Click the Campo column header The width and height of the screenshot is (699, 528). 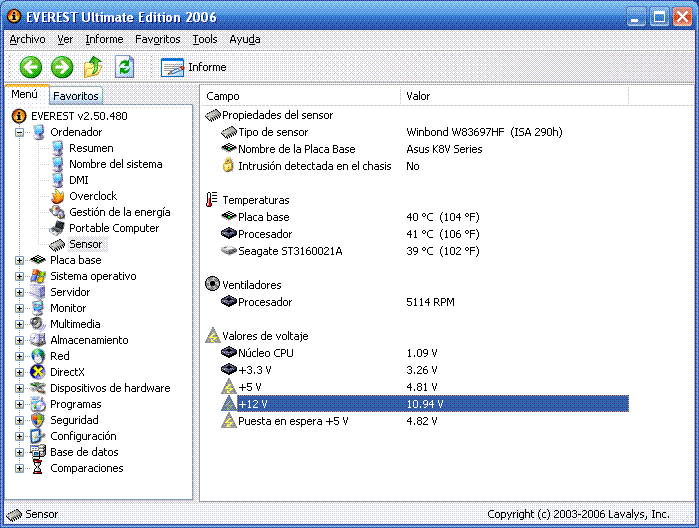coord(301,96)
